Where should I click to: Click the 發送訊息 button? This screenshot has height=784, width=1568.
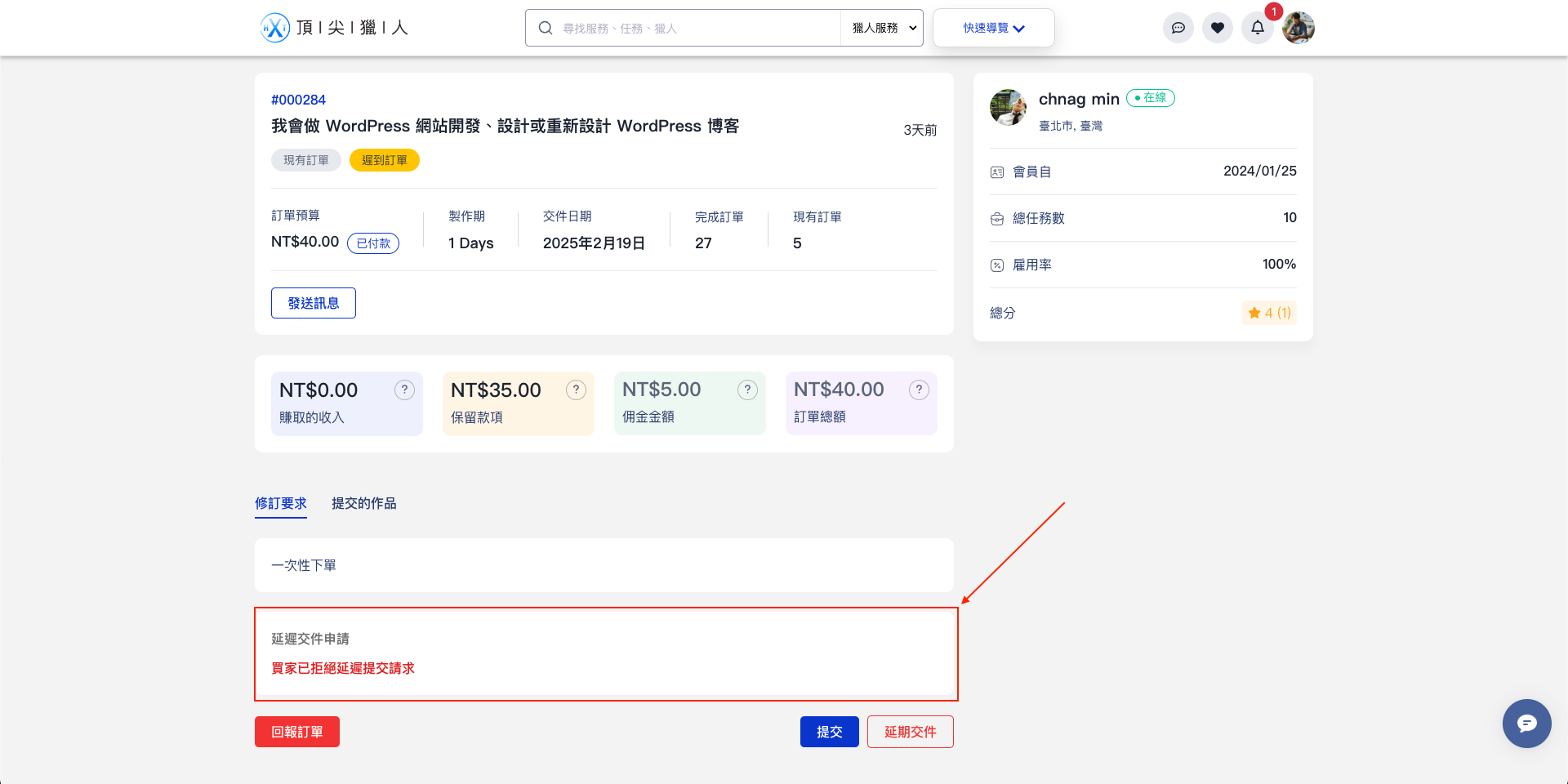tap(313, 303)
